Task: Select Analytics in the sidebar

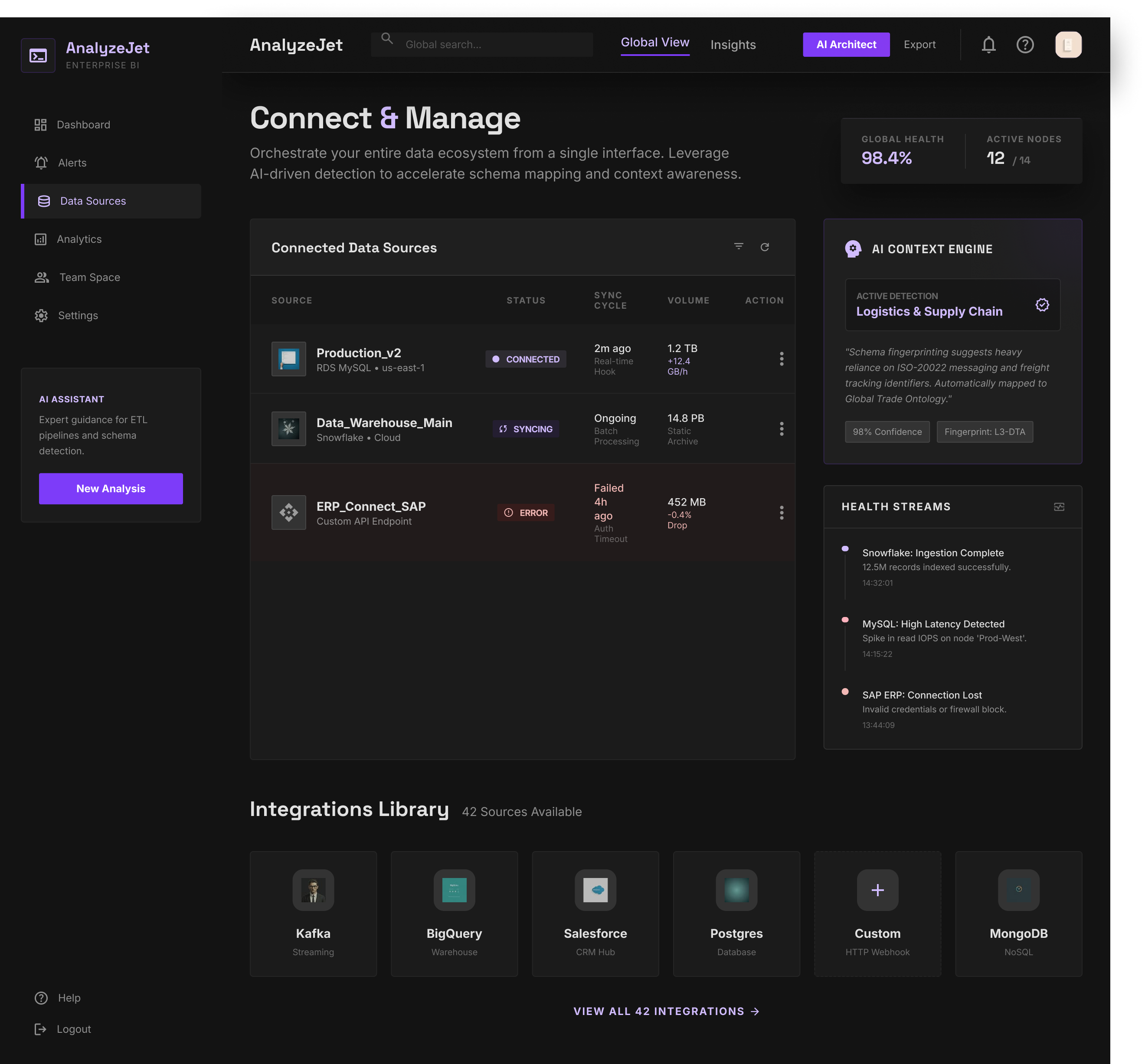Action: point(79,239)
